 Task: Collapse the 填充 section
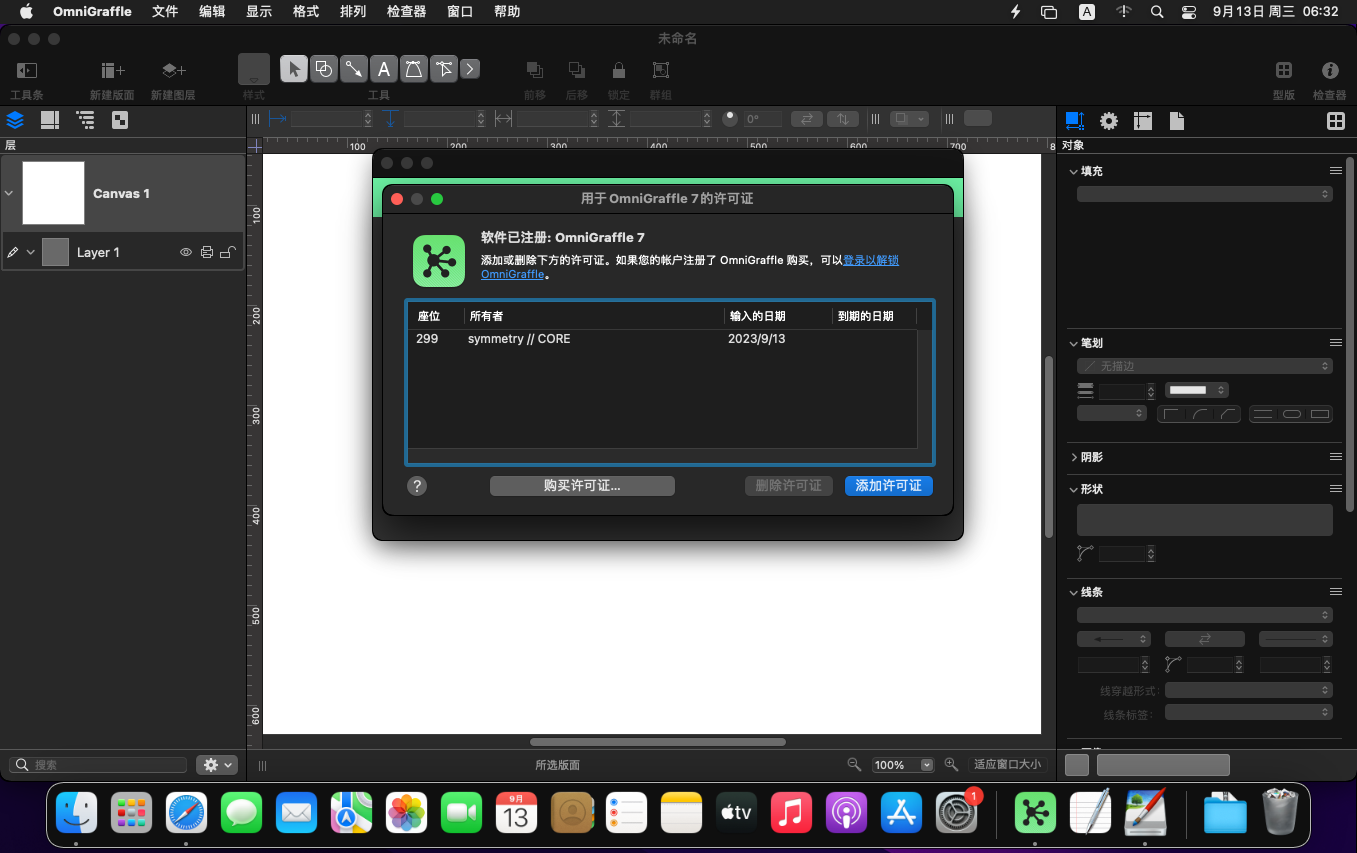tap(1074, 171)
